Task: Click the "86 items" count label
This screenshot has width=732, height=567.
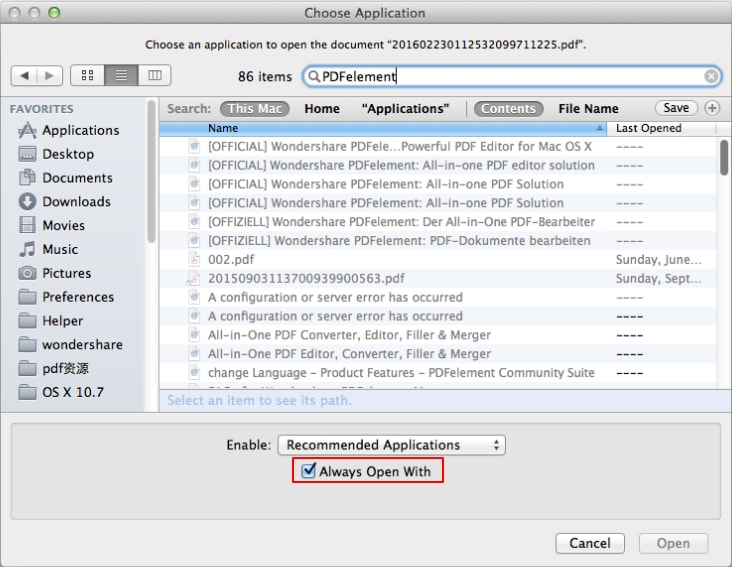Action: click(x=265, y=77)
